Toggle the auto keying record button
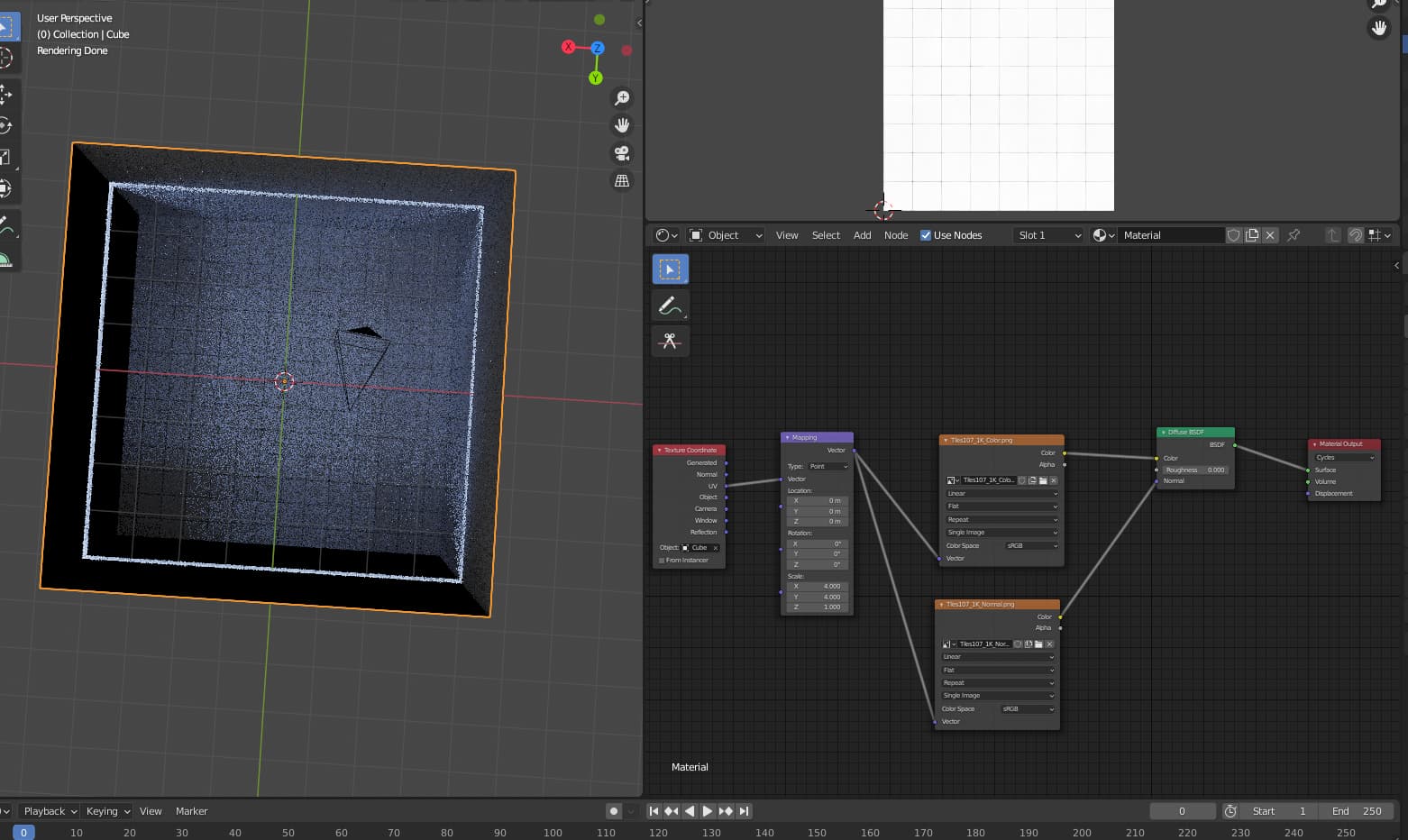This screenshot has height=840, width=1408. [x=614, y=811]
